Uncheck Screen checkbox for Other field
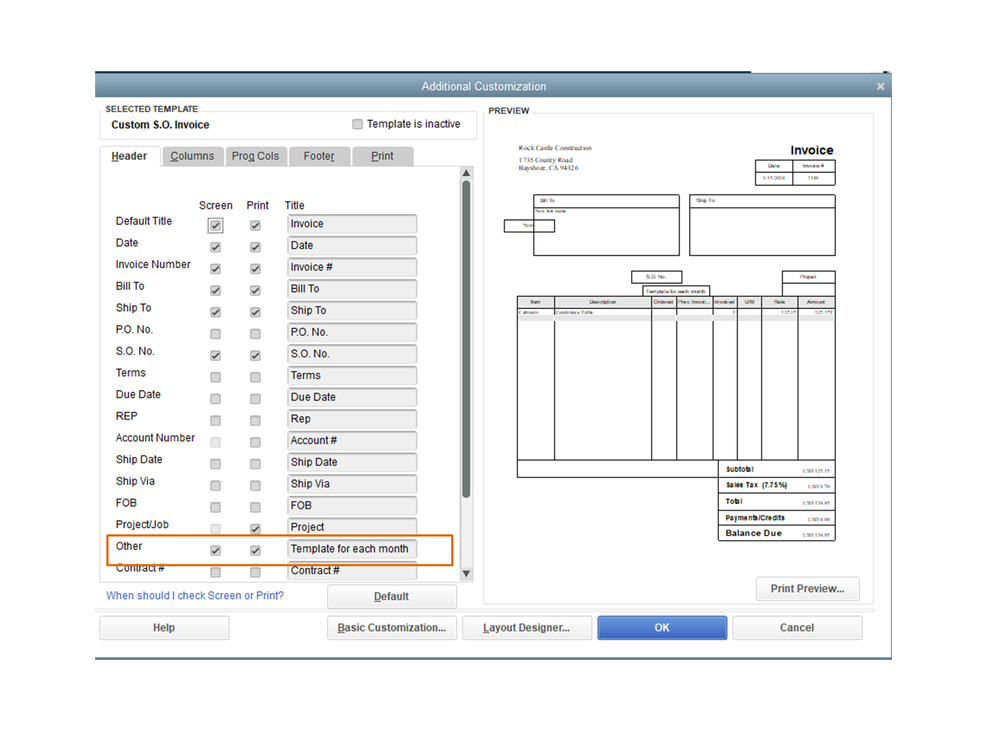Screen dimensions: 999x749 tap(215, 551)
